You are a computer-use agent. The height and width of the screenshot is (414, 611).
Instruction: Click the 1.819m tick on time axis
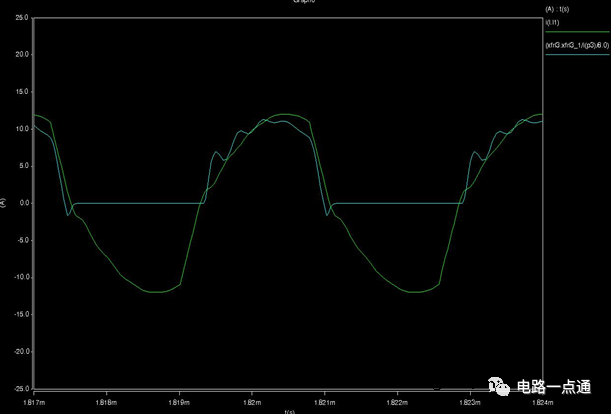pyautogui.click(x=180, y=401)
